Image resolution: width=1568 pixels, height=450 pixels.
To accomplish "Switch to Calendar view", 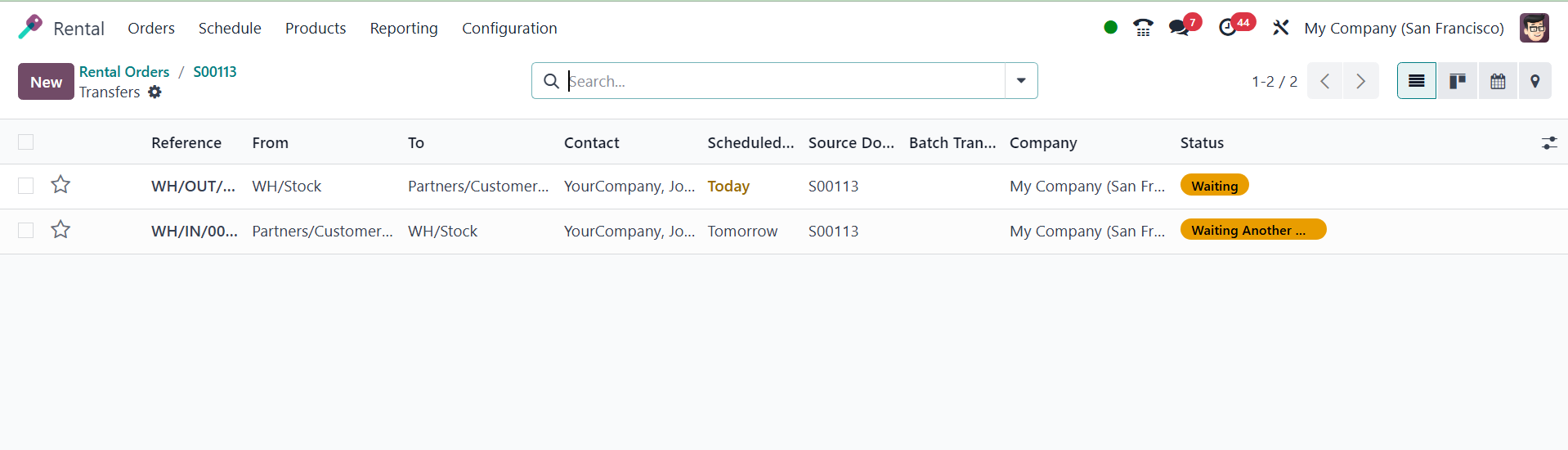I will tap(1498, 81).
